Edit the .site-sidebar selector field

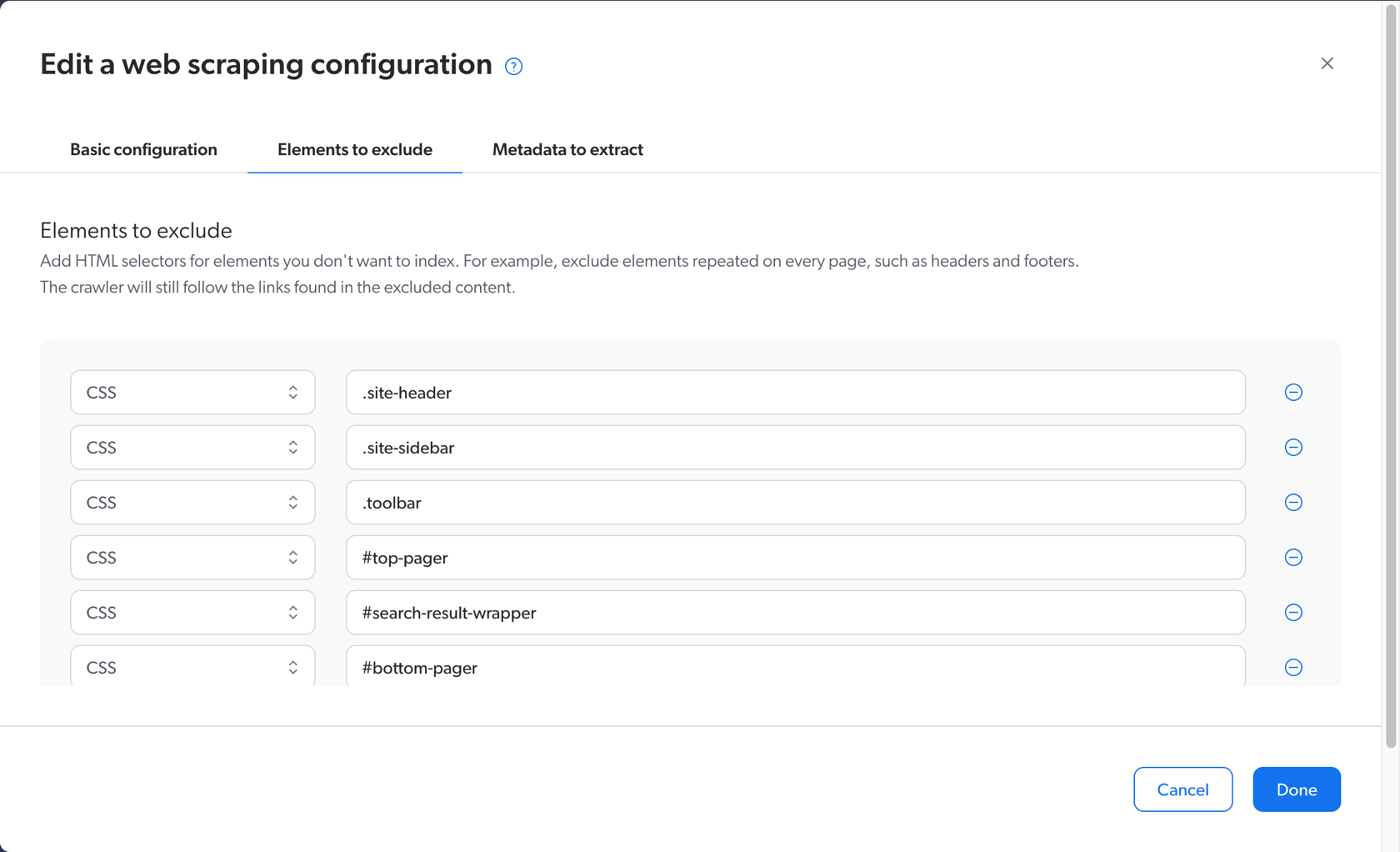795,447
